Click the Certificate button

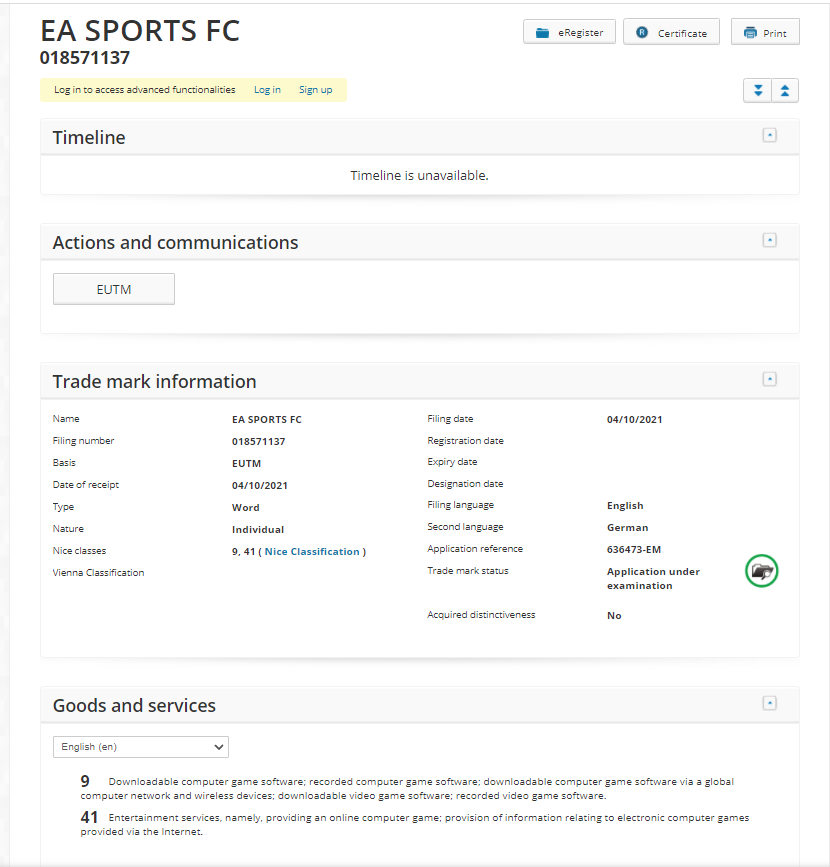[671, 32]
